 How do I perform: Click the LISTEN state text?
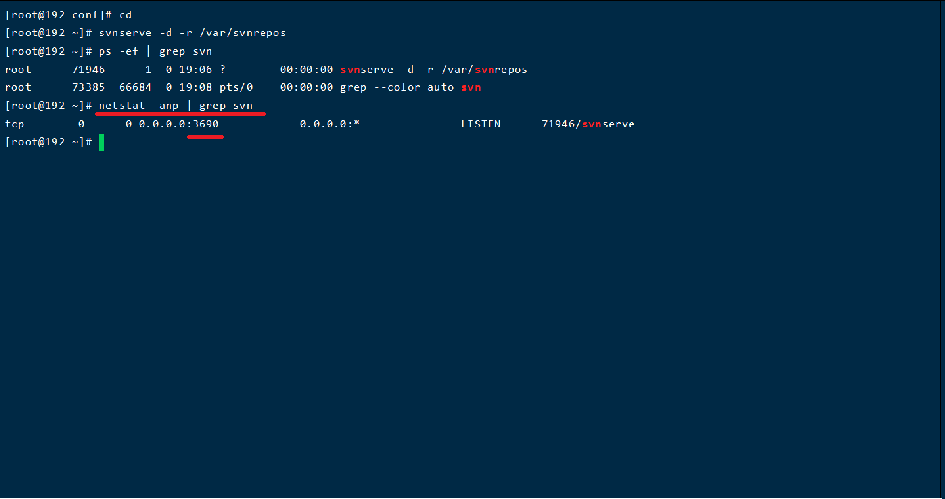click(x=480, y=124)
